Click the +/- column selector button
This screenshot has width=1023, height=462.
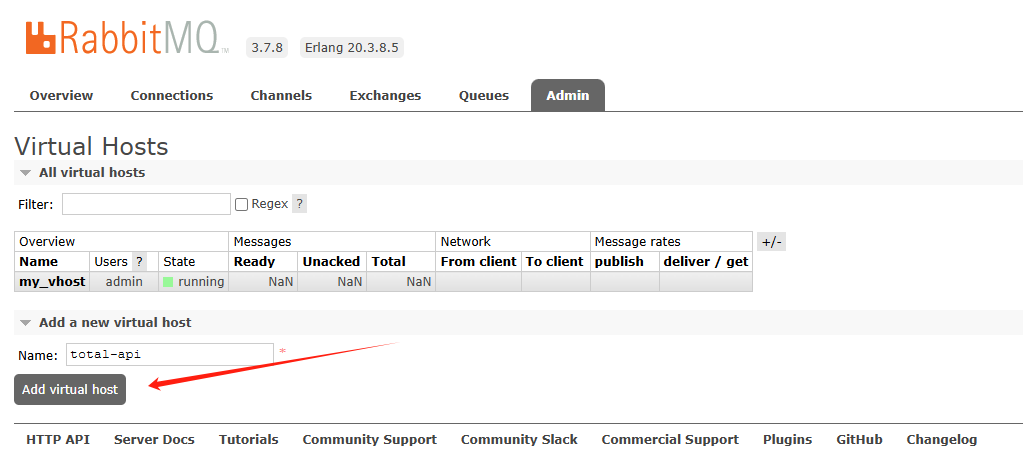tap(771, 242)
